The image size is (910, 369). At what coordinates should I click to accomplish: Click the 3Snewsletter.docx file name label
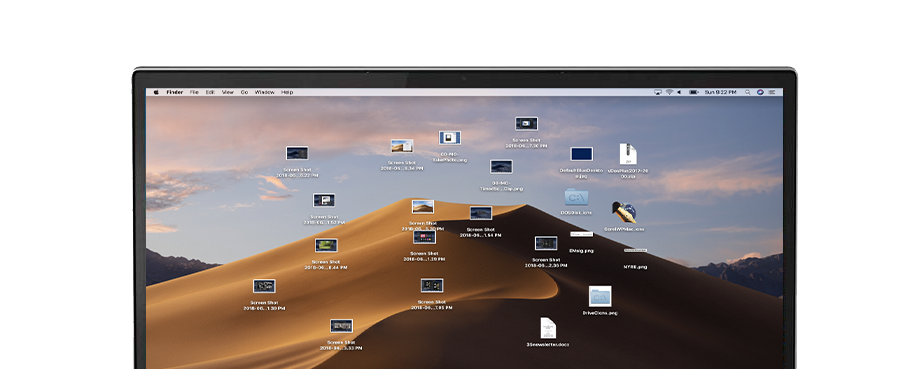point(548,345)
